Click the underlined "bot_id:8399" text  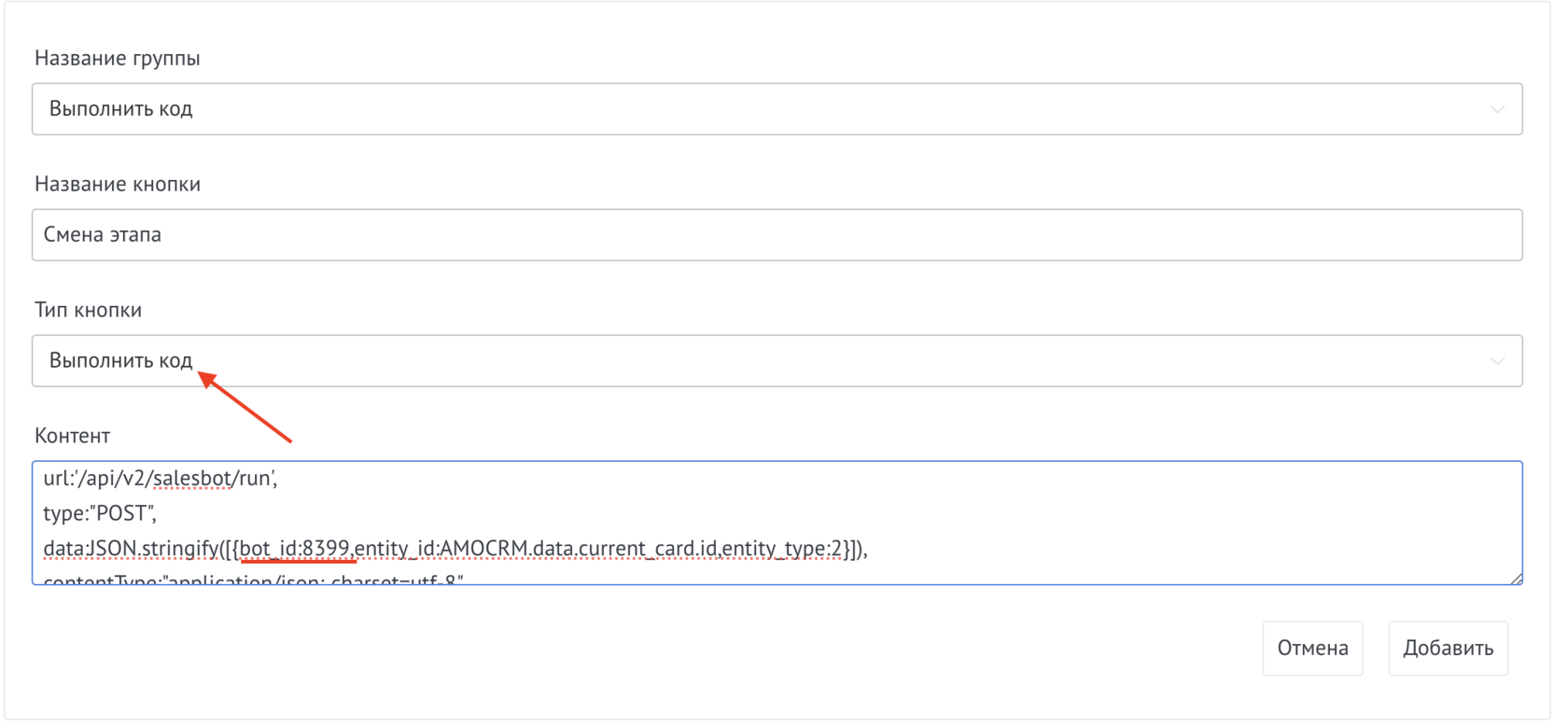295,549
